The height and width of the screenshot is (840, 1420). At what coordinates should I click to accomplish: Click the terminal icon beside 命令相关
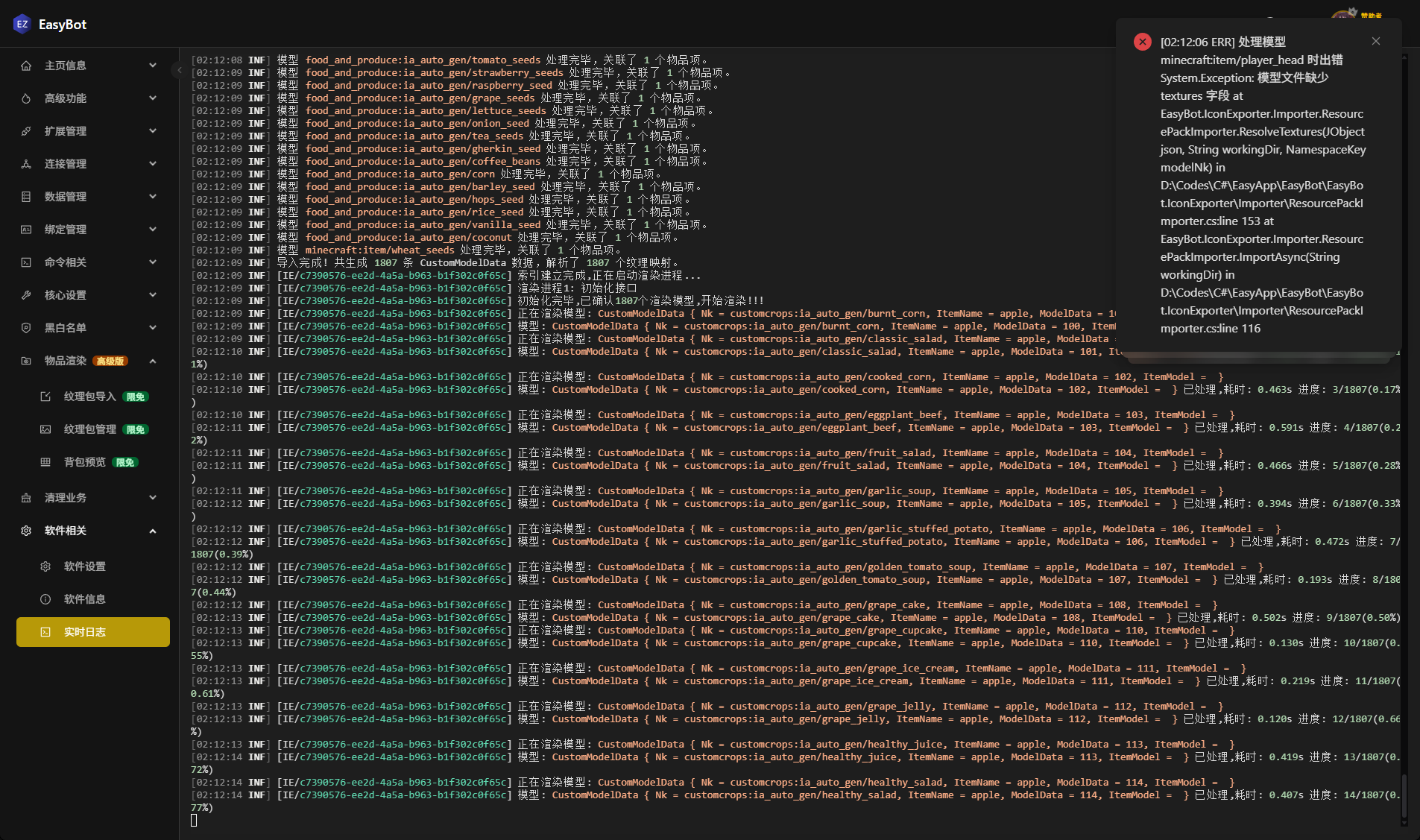[x=26, y=262]
